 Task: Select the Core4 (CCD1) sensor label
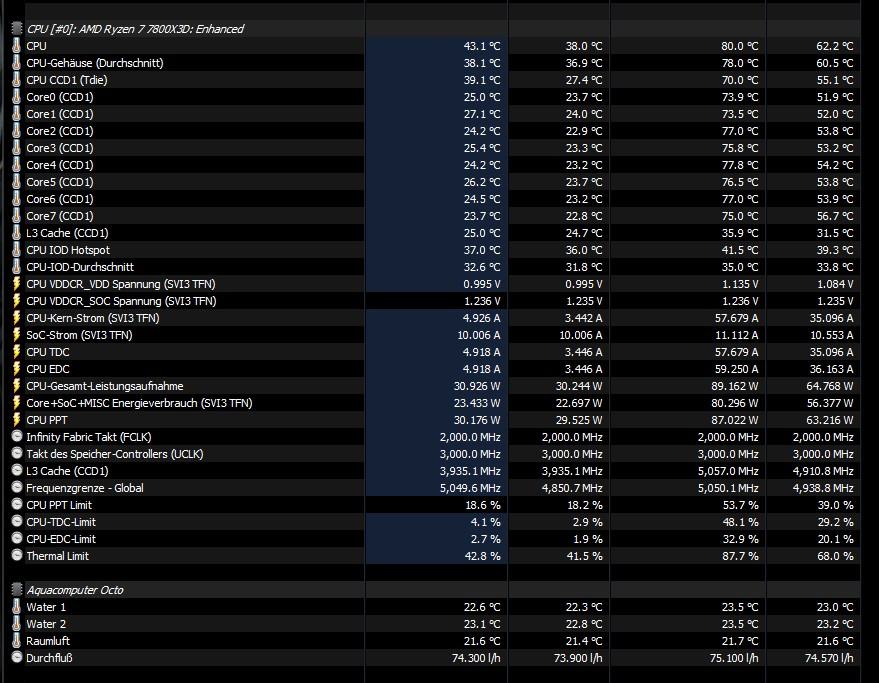click(60, 165)
